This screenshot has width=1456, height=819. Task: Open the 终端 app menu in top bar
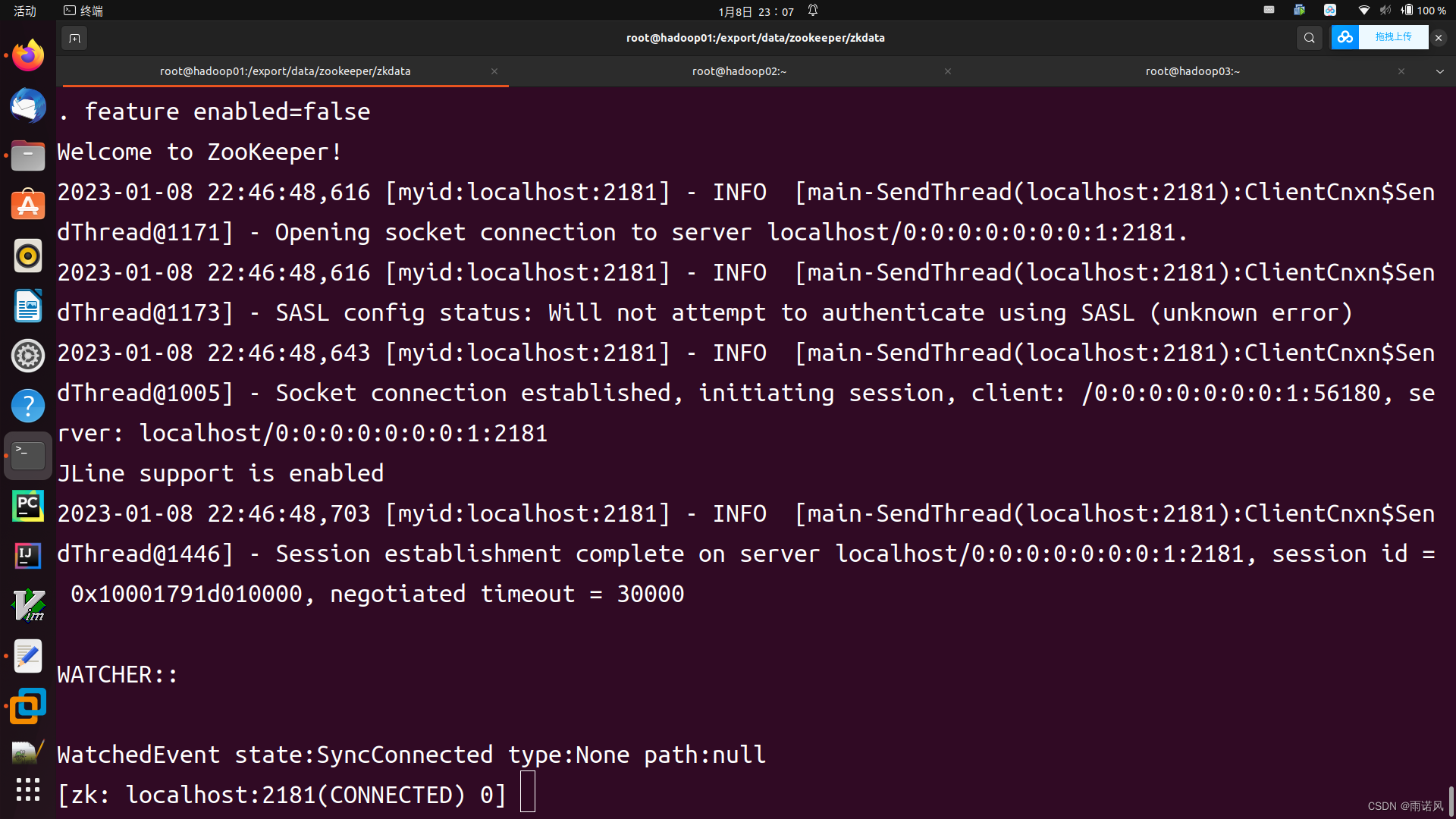(83, 11)
